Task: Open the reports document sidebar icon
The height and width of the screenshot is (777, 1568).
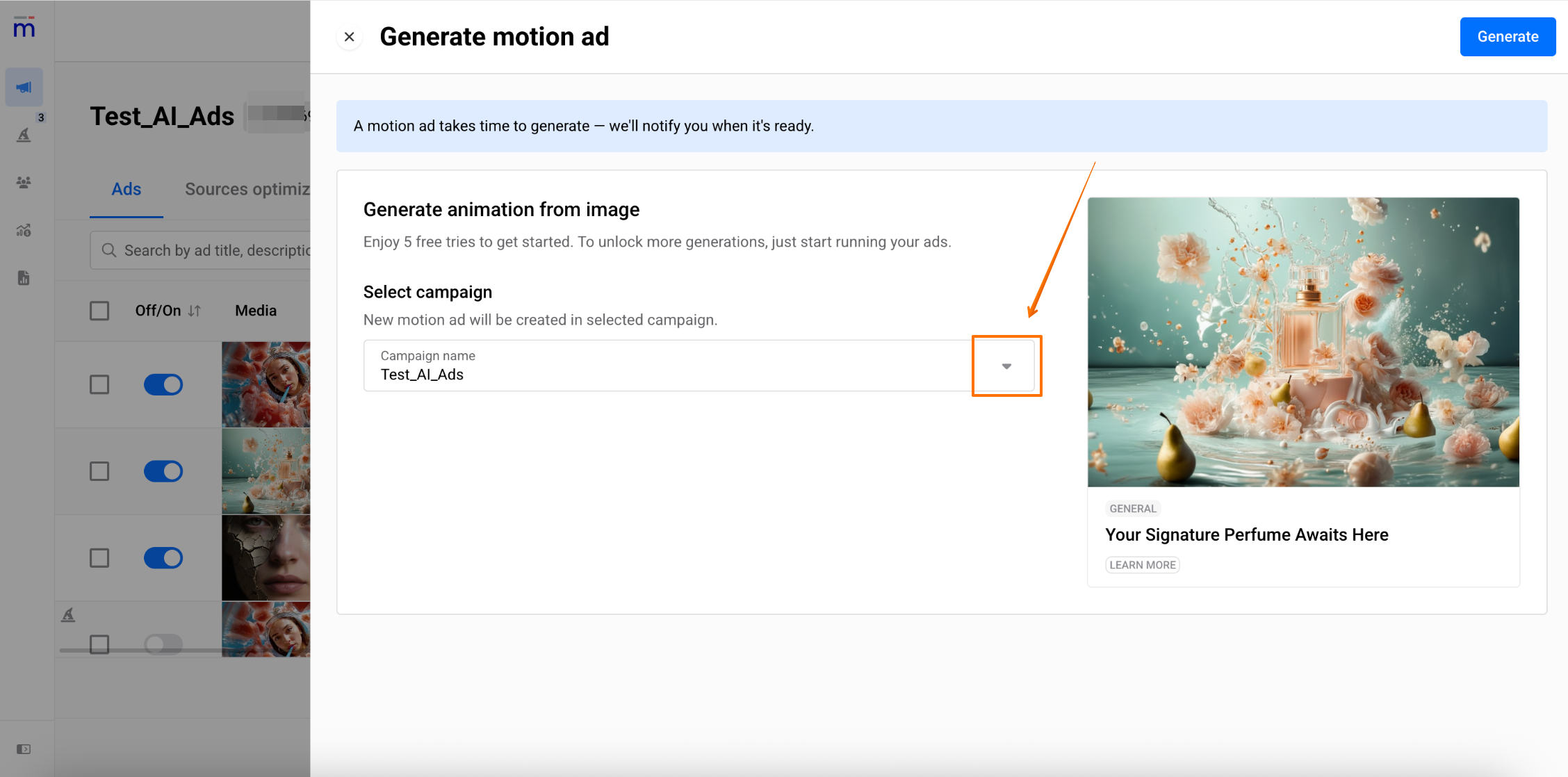Action: coord(24,278)
